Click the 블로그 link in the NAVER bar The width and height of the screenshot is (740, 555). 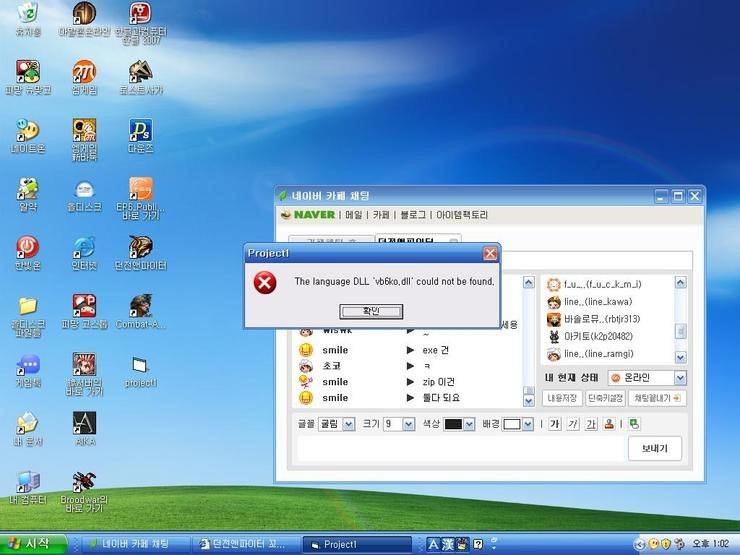(x=412, y=215)
